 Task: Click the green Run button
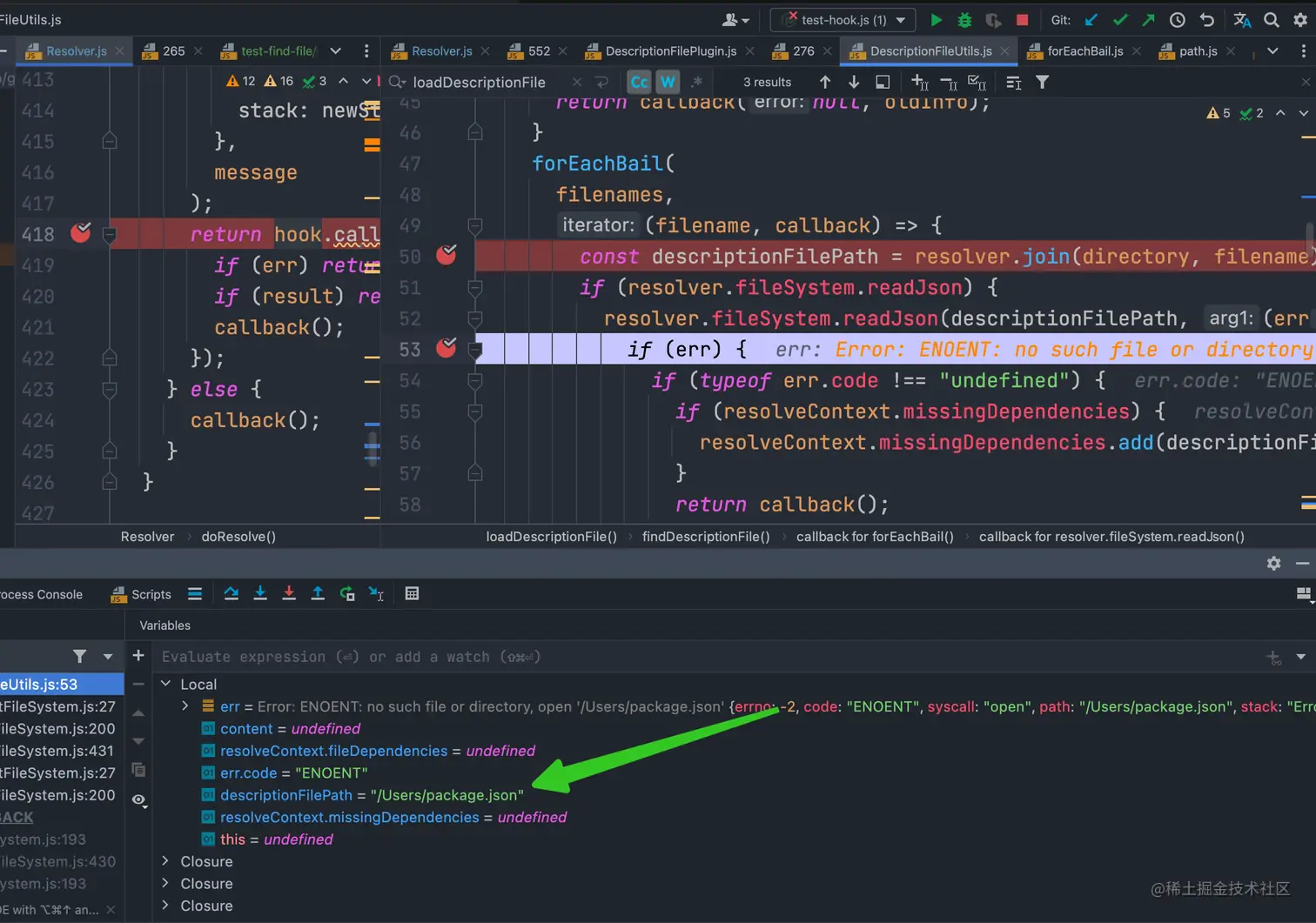click(936, 20)
